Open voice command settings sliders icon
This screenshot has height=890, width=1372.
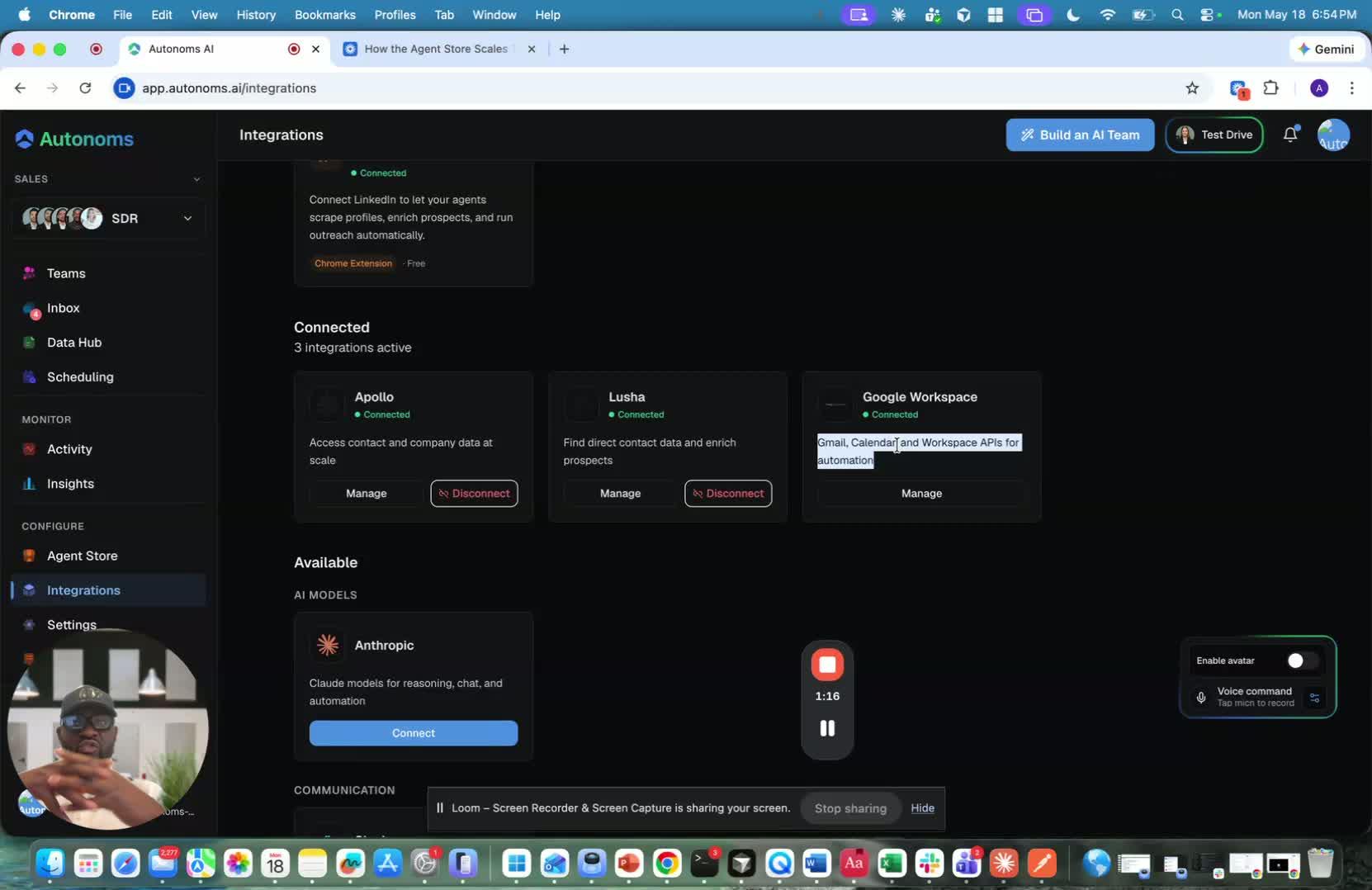click(x=1314, y=698)
